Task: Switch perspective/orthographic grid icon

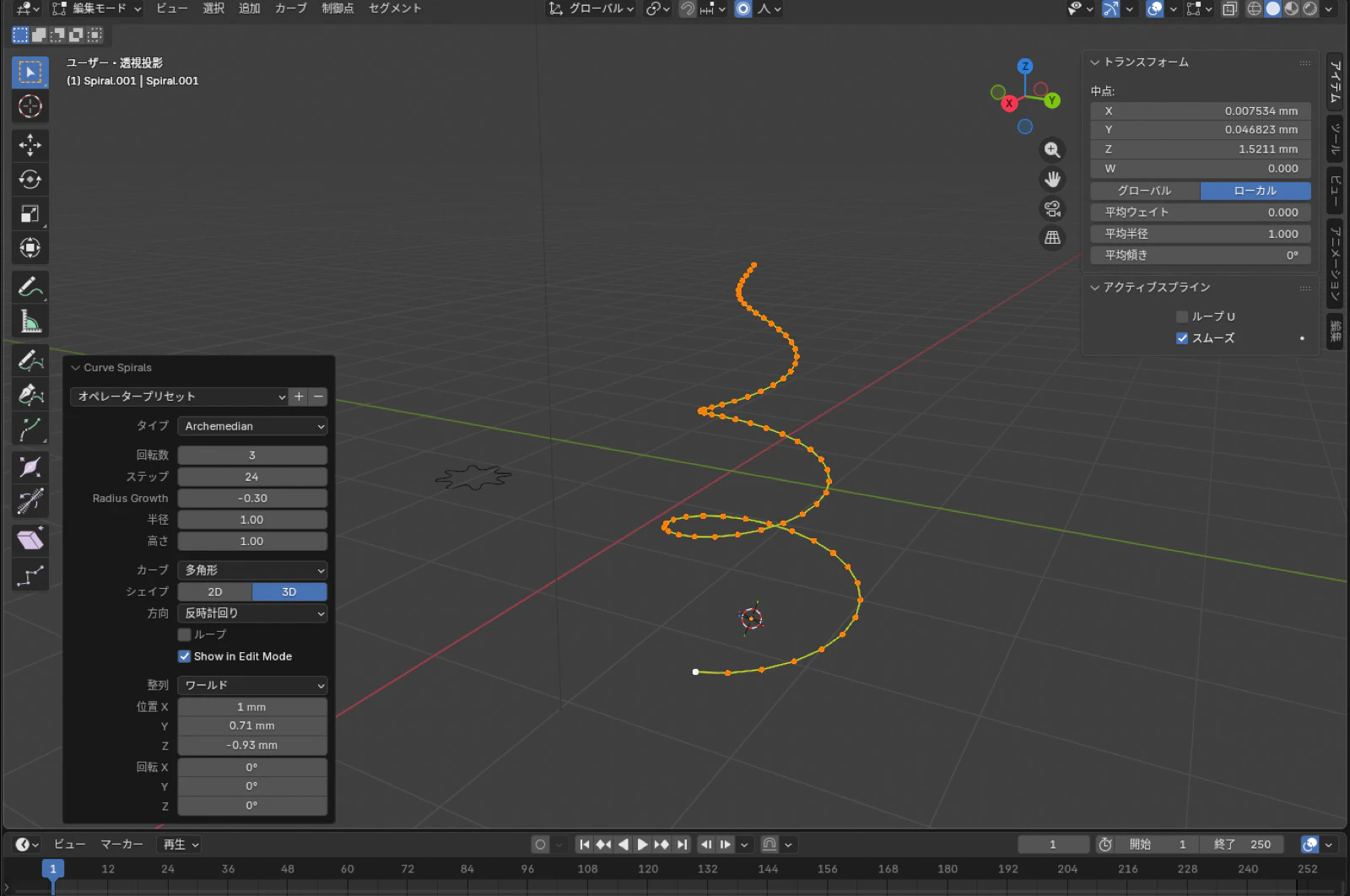Action: pos(1052,238)
